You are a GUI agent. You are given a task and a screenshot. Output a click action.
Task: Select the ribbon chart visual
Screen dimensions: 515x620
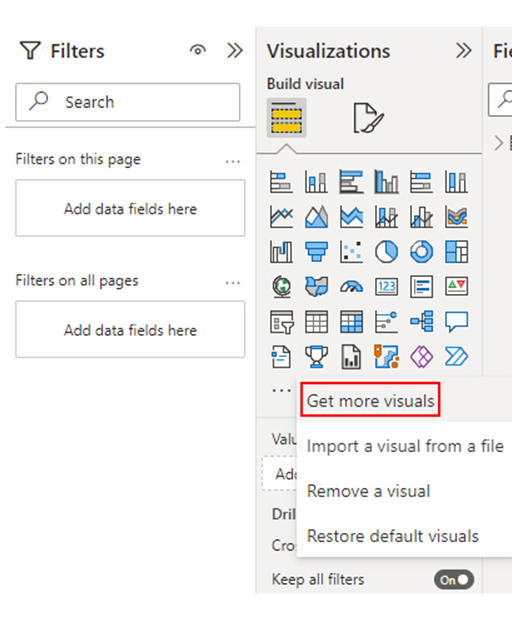[456, 217]
